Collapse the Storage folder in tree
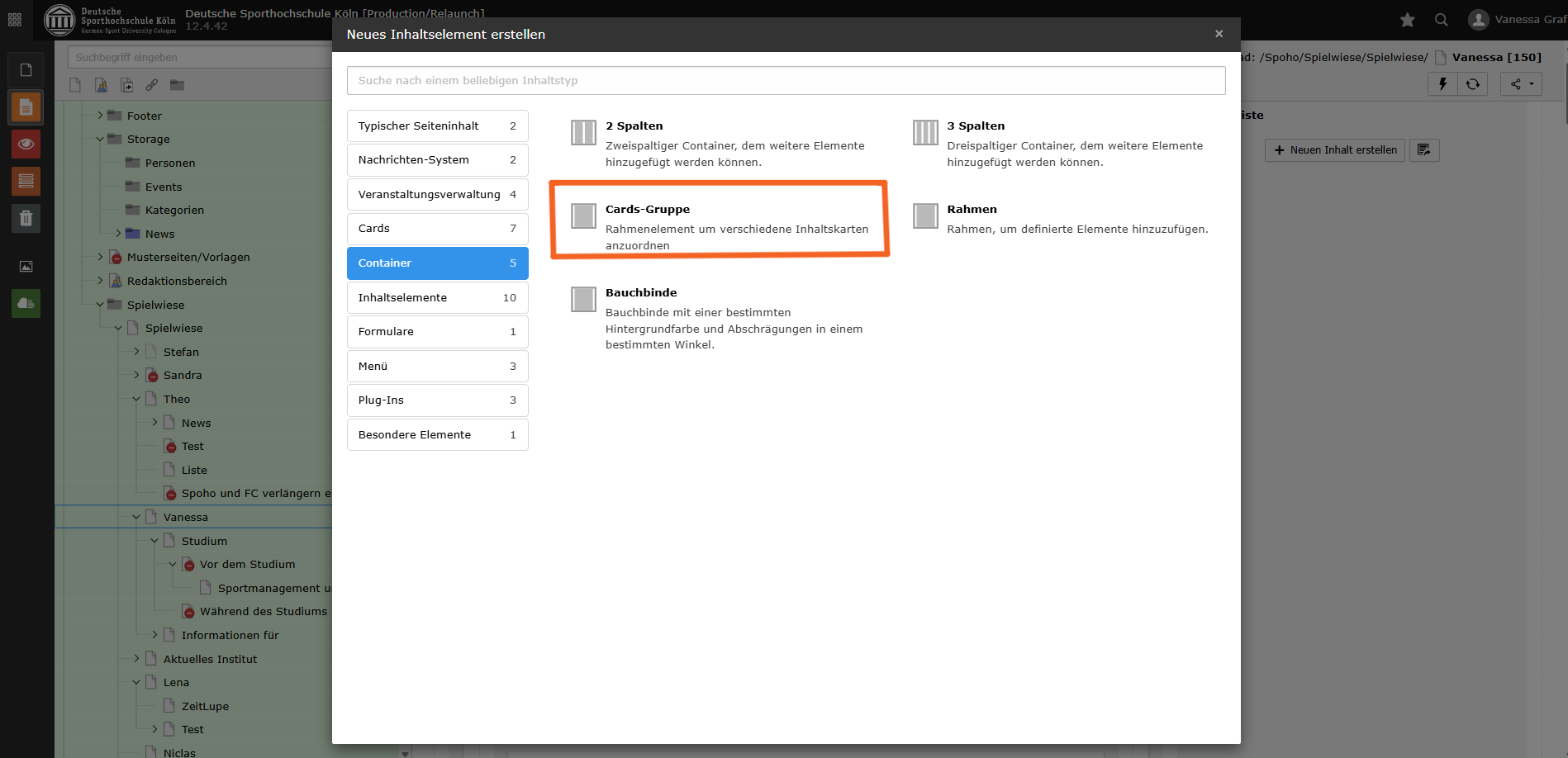Image resolution: width=1568 pixels, height=758 pixels. 100,140
